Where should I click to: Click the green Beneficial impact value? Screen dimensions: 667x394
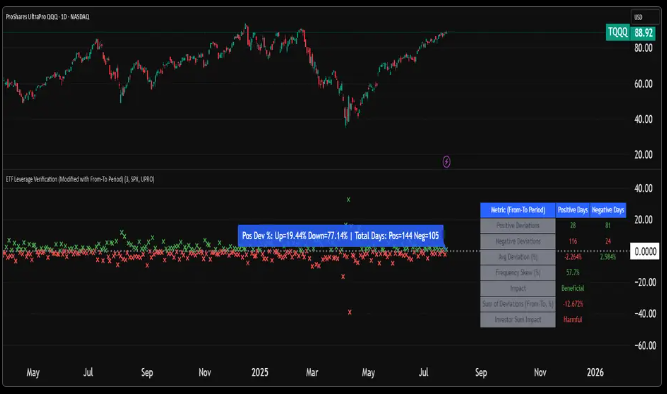pyautogui.click(x=573, y=288)
